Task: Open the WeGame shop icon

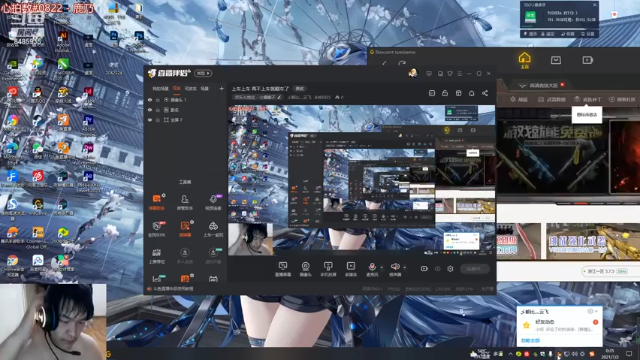Action: coord(556,60)
